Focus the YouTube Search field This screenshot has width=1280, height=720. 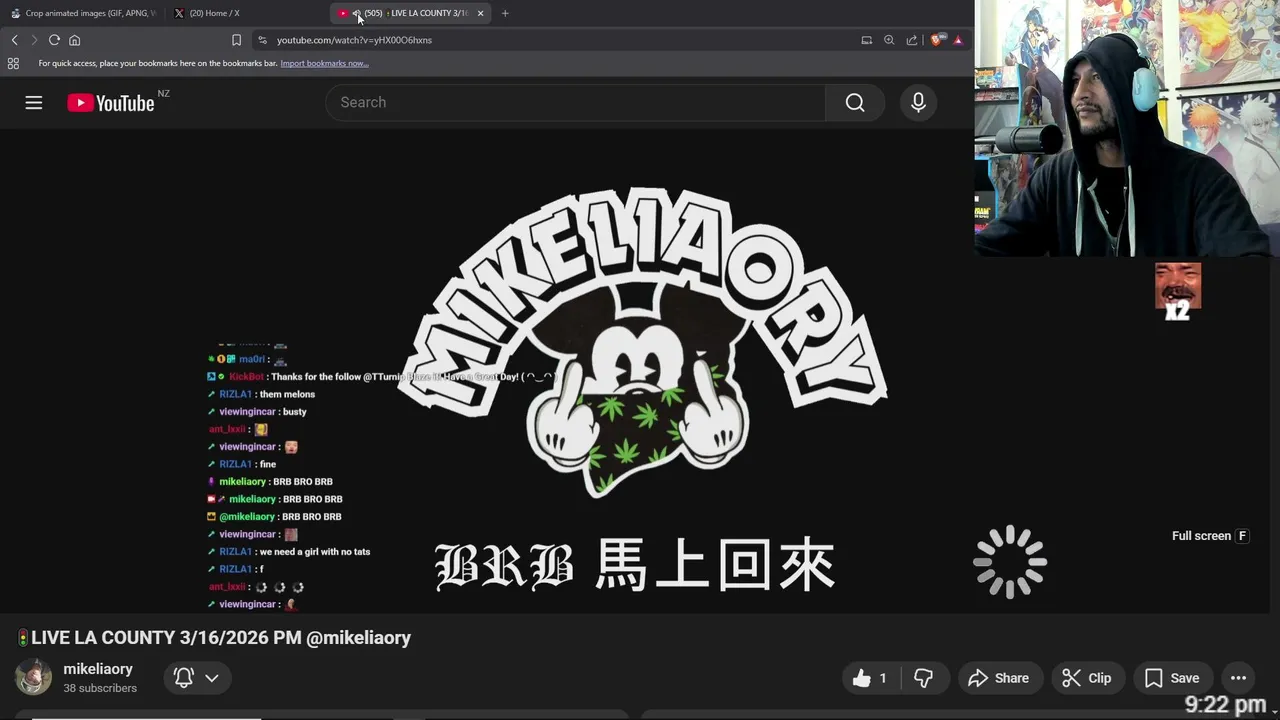(x=575, y=102)
